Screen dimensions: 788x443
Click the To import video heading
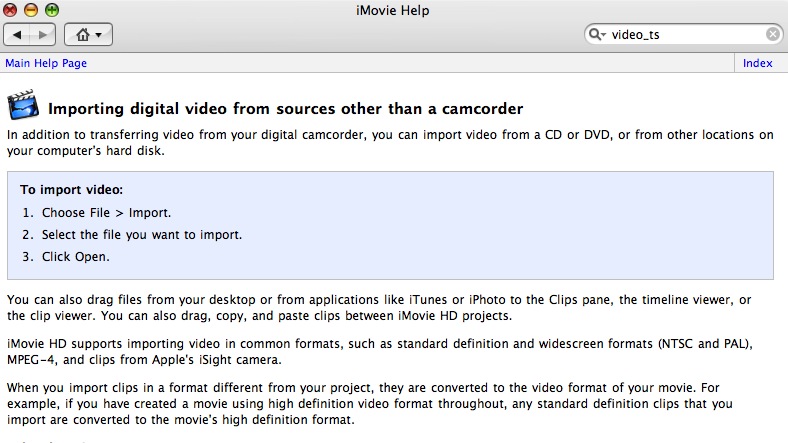point(71,190)
